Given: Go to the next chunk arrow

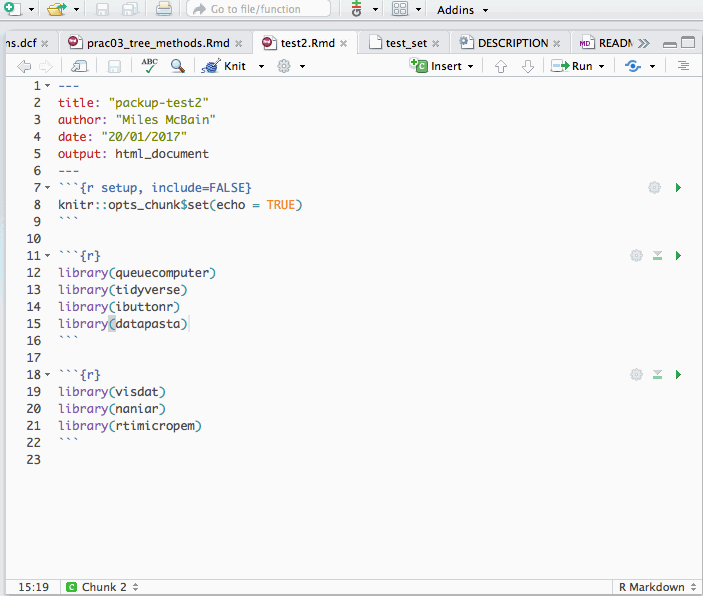Looking at the screenshot, I should [x=528, y=66].
